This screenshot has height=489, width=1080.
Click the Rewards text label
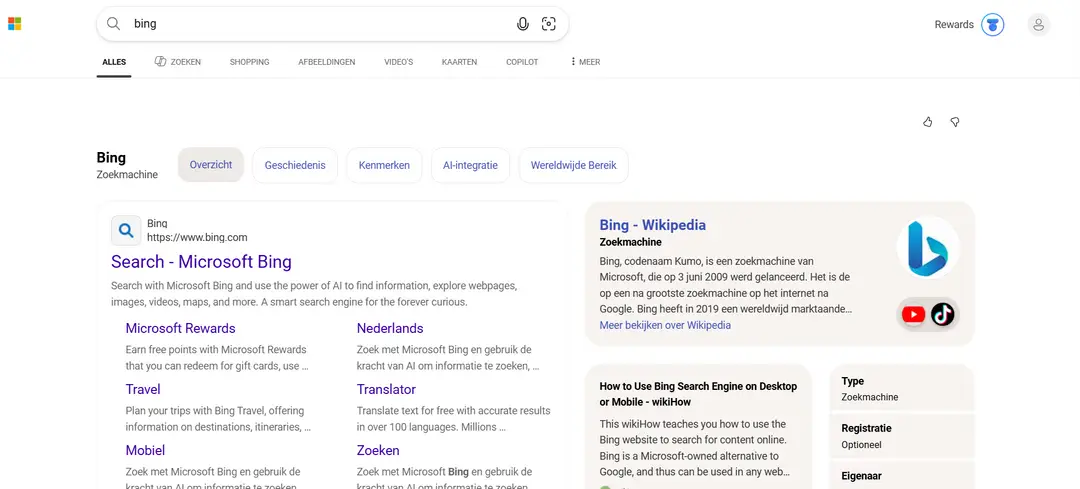pos(954,25)
